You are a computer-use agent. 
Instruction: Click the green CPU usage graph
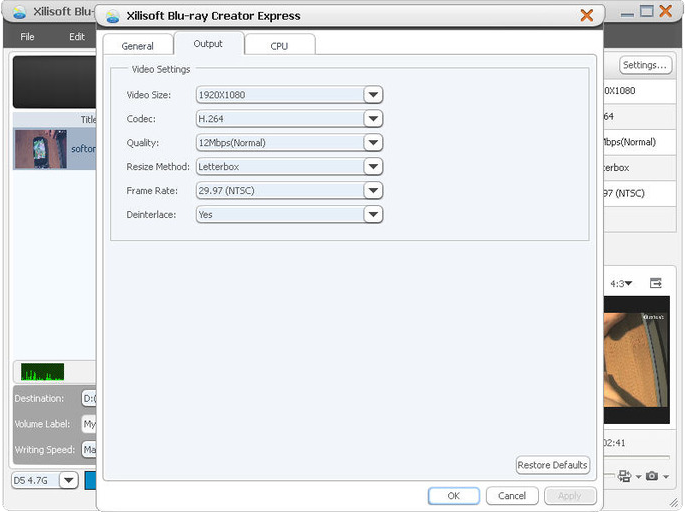[42, 372]
